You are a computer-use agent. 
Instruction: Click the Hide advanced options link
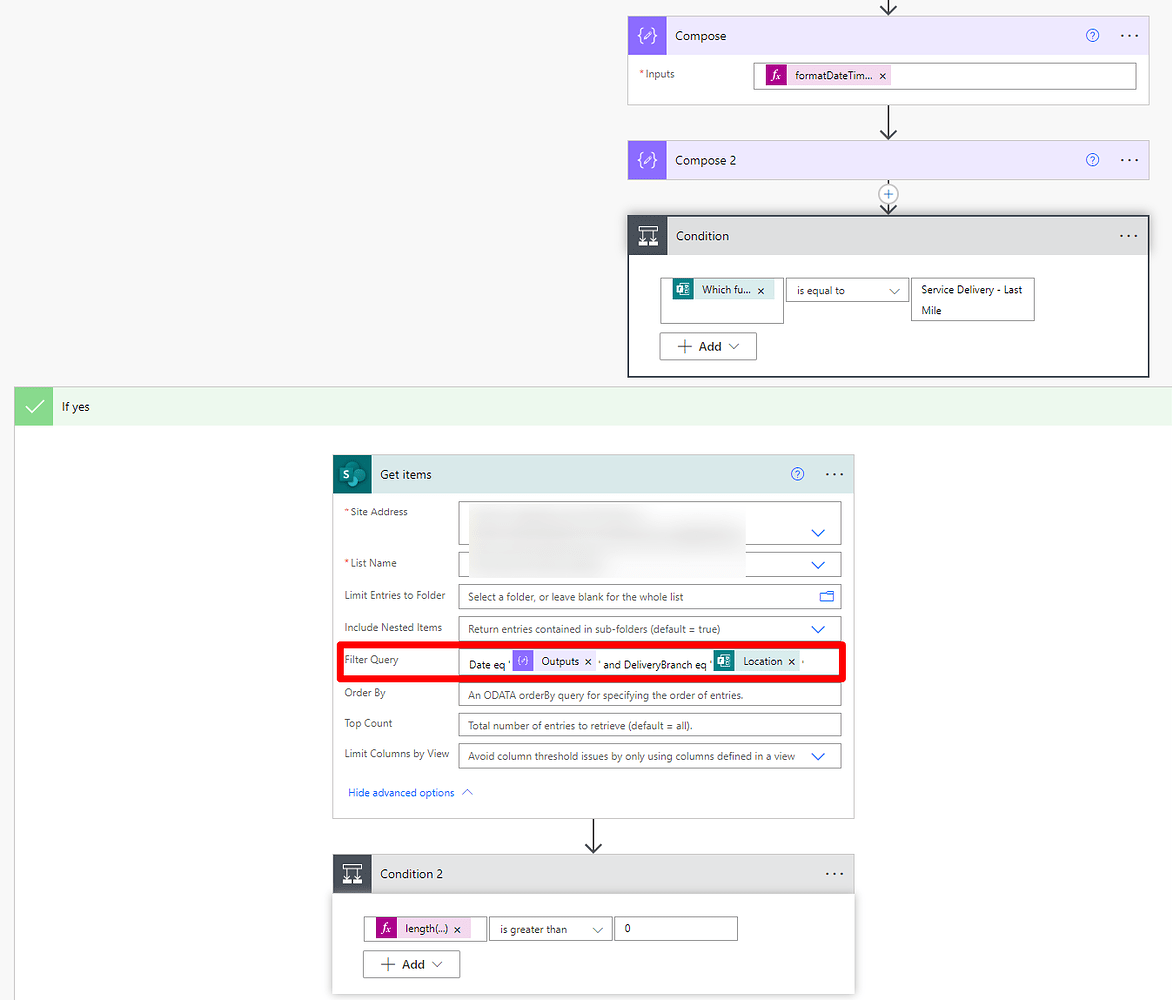[399, 791]
